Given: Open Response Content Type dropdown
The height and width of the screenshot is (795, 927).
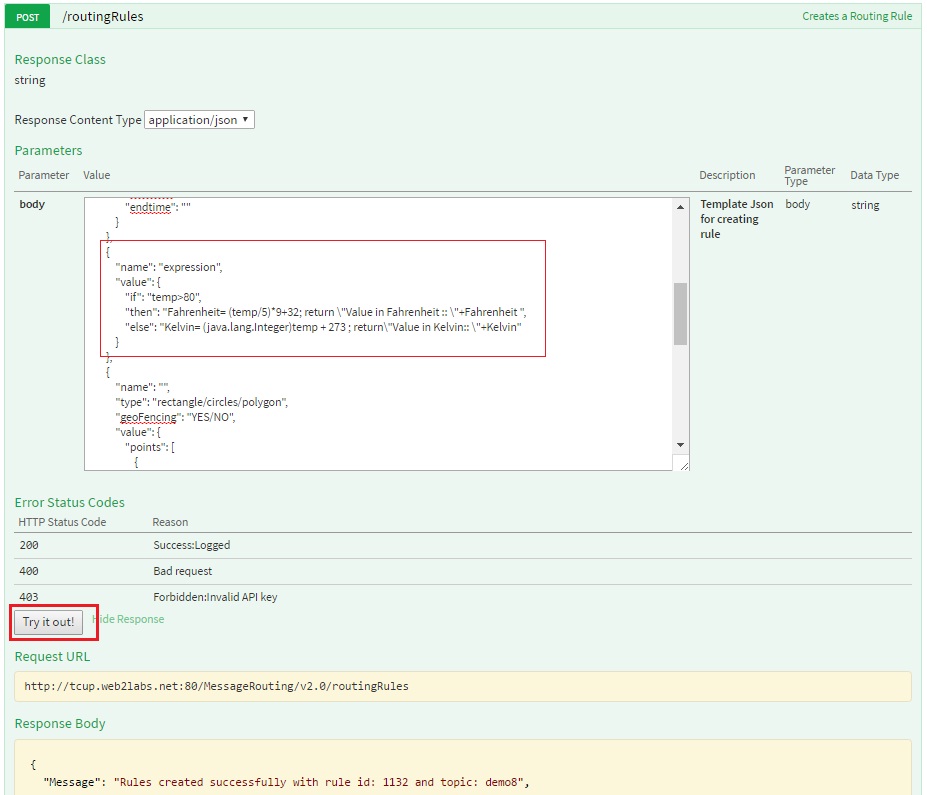Looking at the screenshot, I should pyautogui.click(x=199, y=120).
